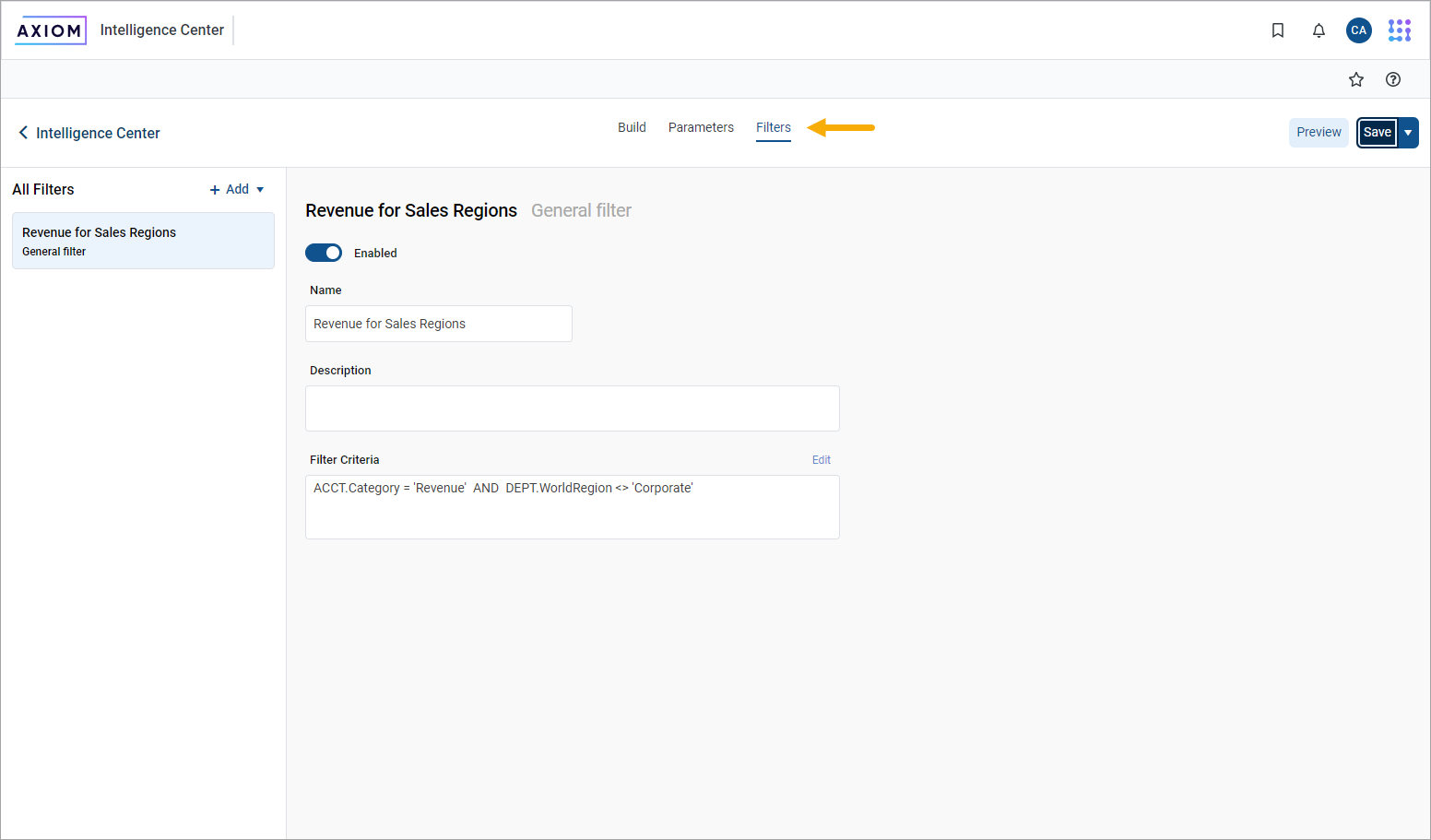Mark page as favorite with star icon
1431x840 pixels.
[x=1355, y=79]
